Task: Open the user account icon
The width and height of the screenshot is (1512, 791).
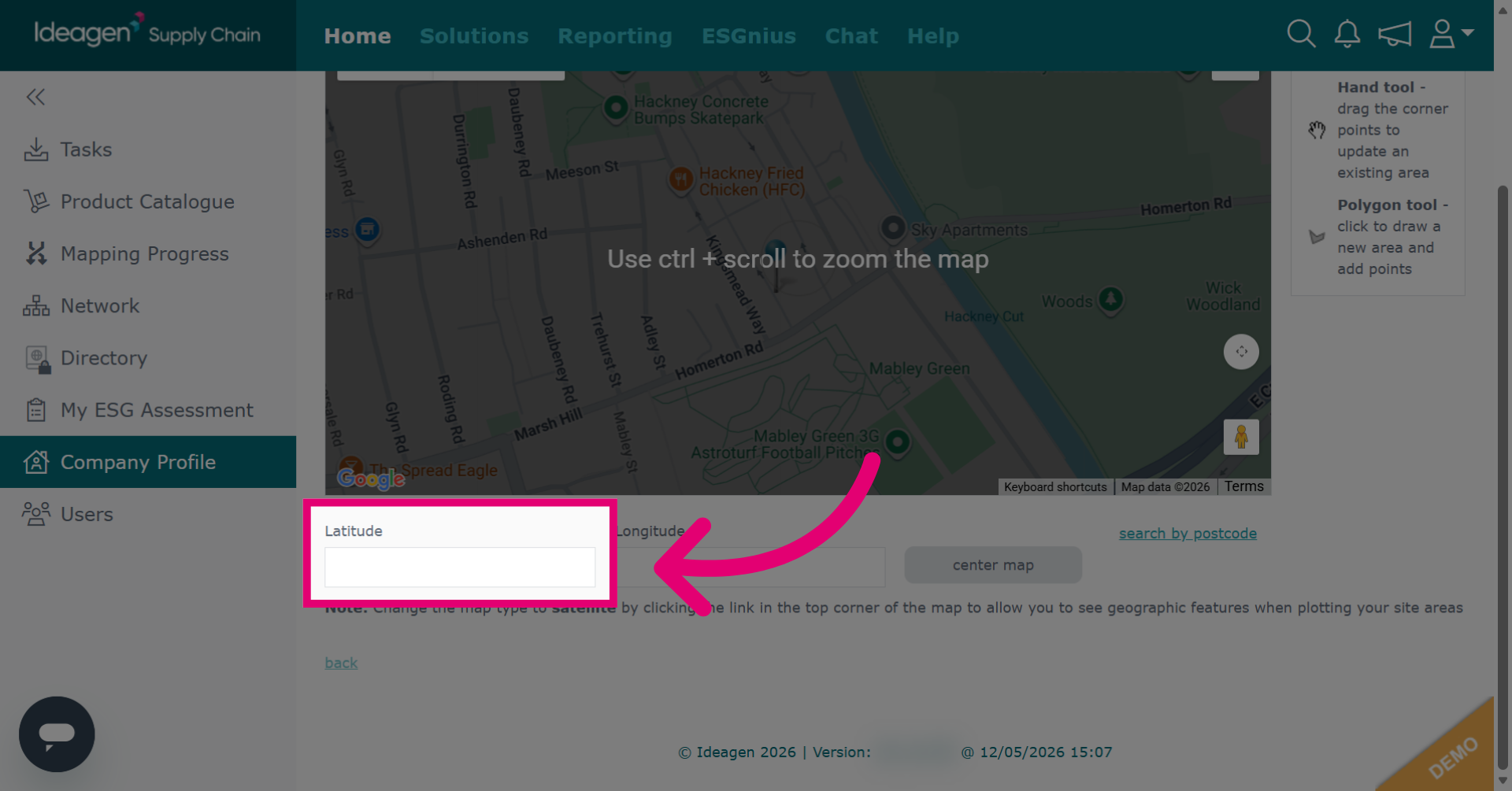Action: tap(1442, 34)
